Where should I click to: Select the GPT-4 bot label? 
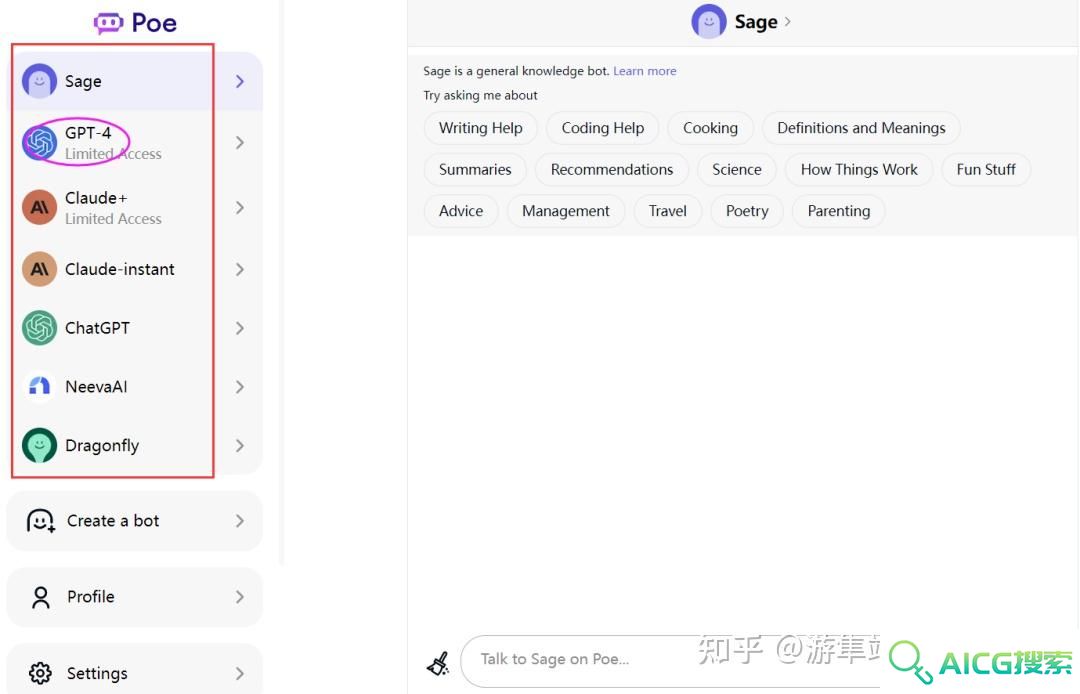point(88,132)
